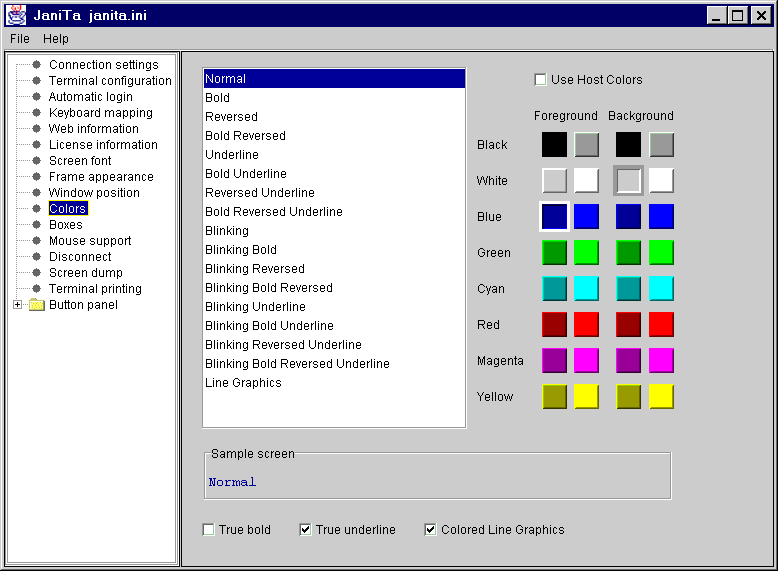Select Disconnect in the tree
The image size is (778, 571).
click(x=80, y=256)
